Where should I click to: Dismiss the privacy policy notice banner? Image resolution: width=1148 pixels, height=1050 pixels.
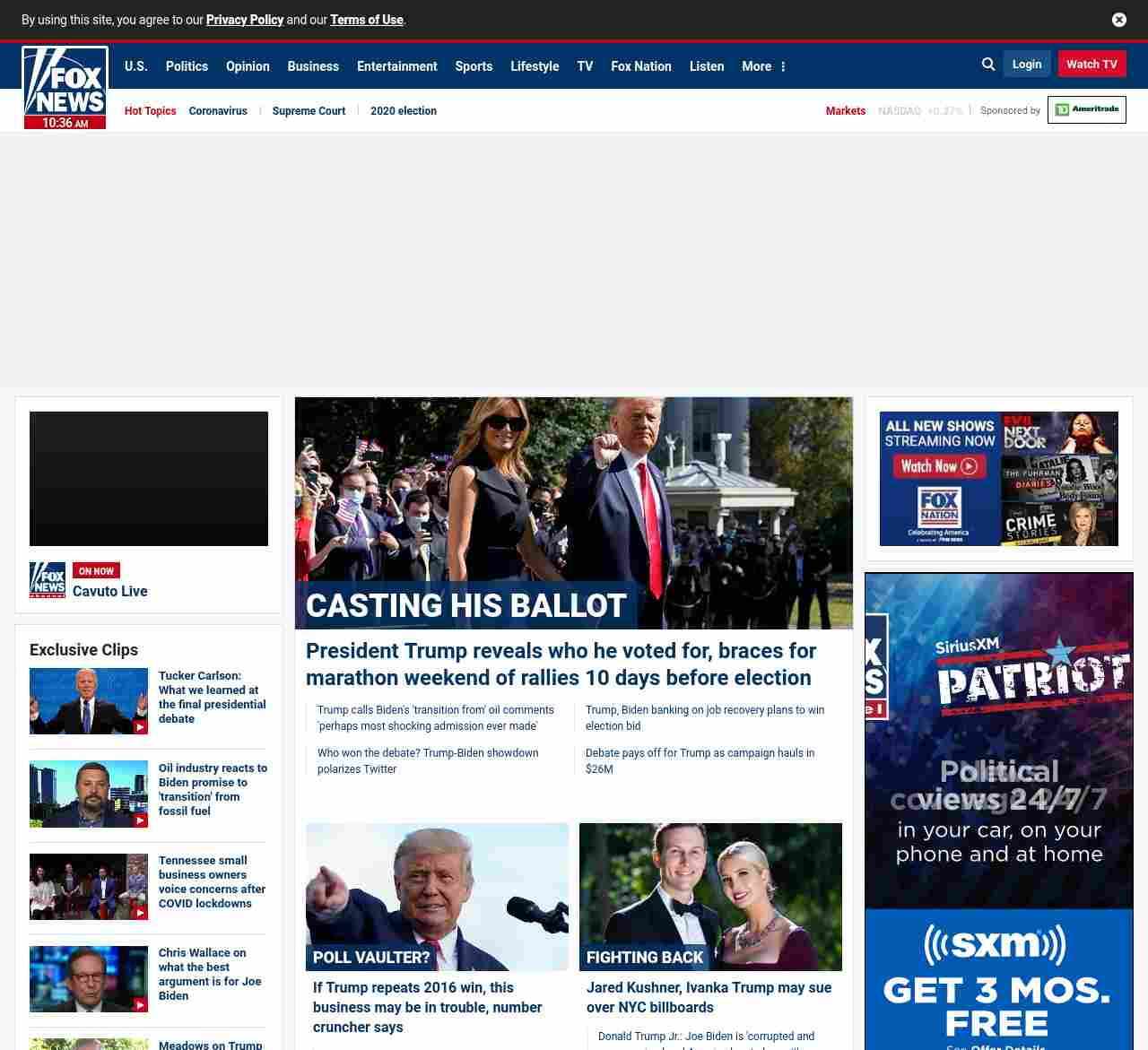tap(1118, 20)
